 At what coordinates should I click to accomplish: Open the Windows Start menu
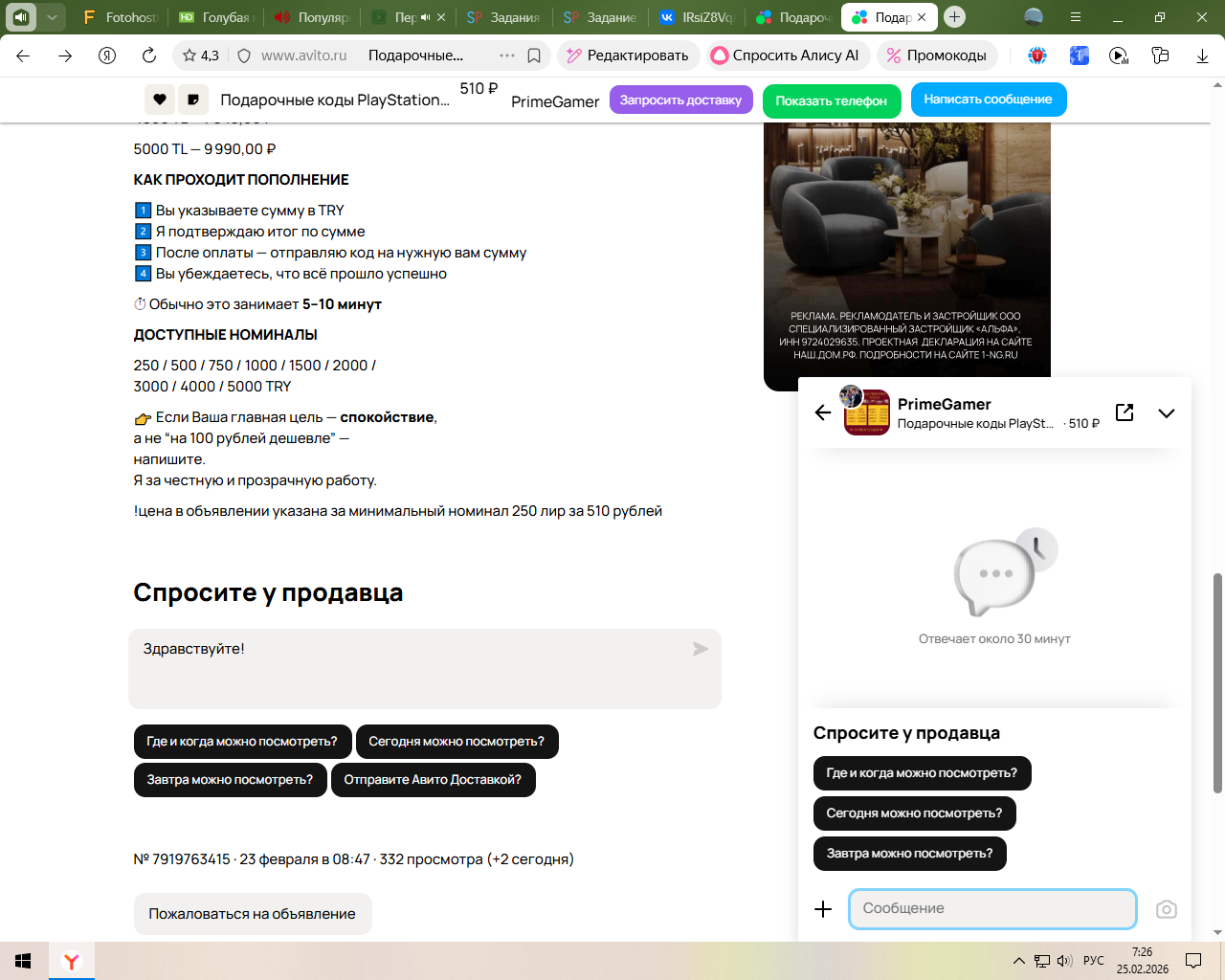[23, 961]
